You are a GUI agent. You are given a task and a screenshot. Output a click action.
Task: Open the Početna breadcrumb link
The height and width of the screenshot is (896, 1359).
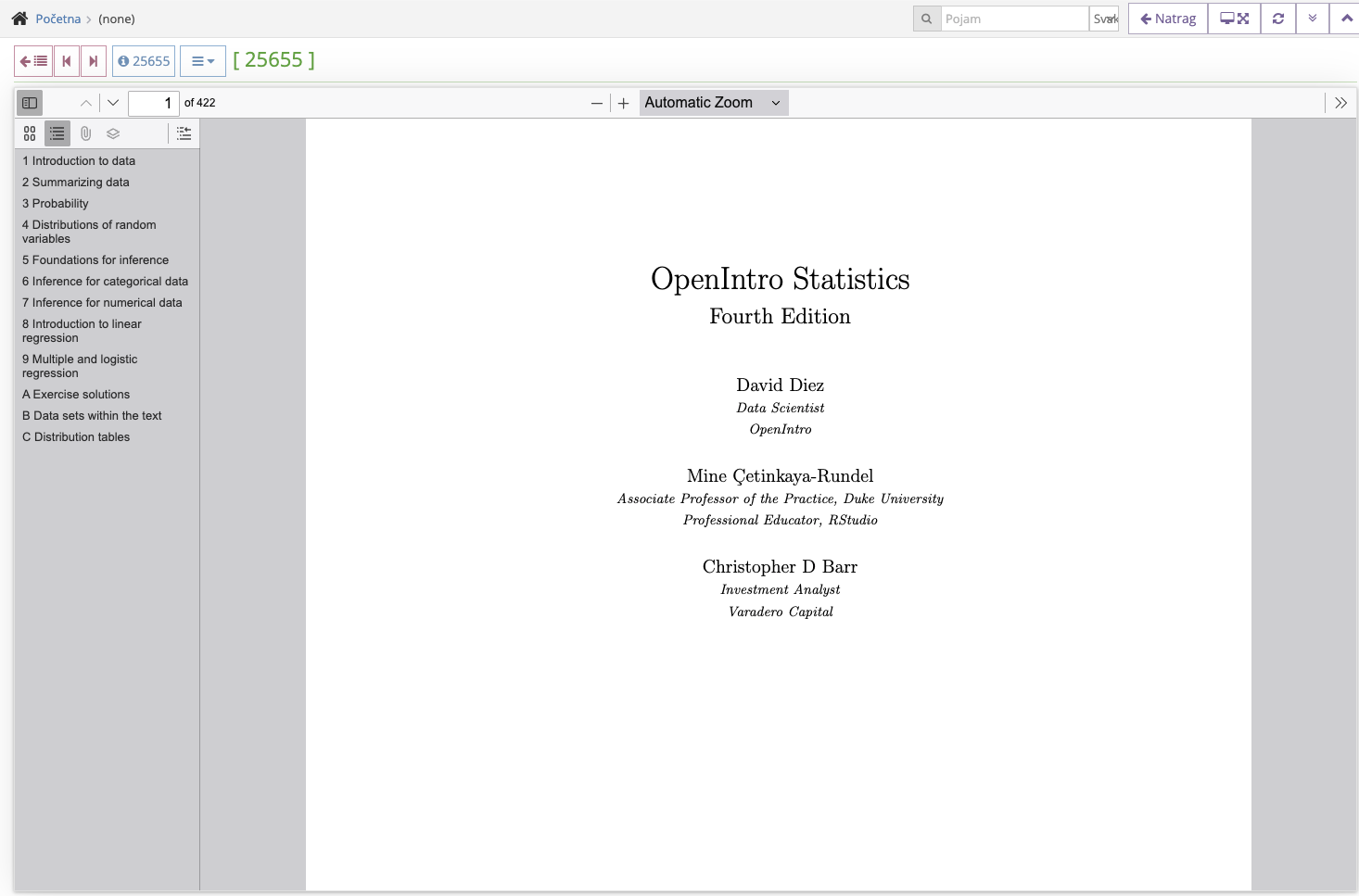click(x=57, y=19)
